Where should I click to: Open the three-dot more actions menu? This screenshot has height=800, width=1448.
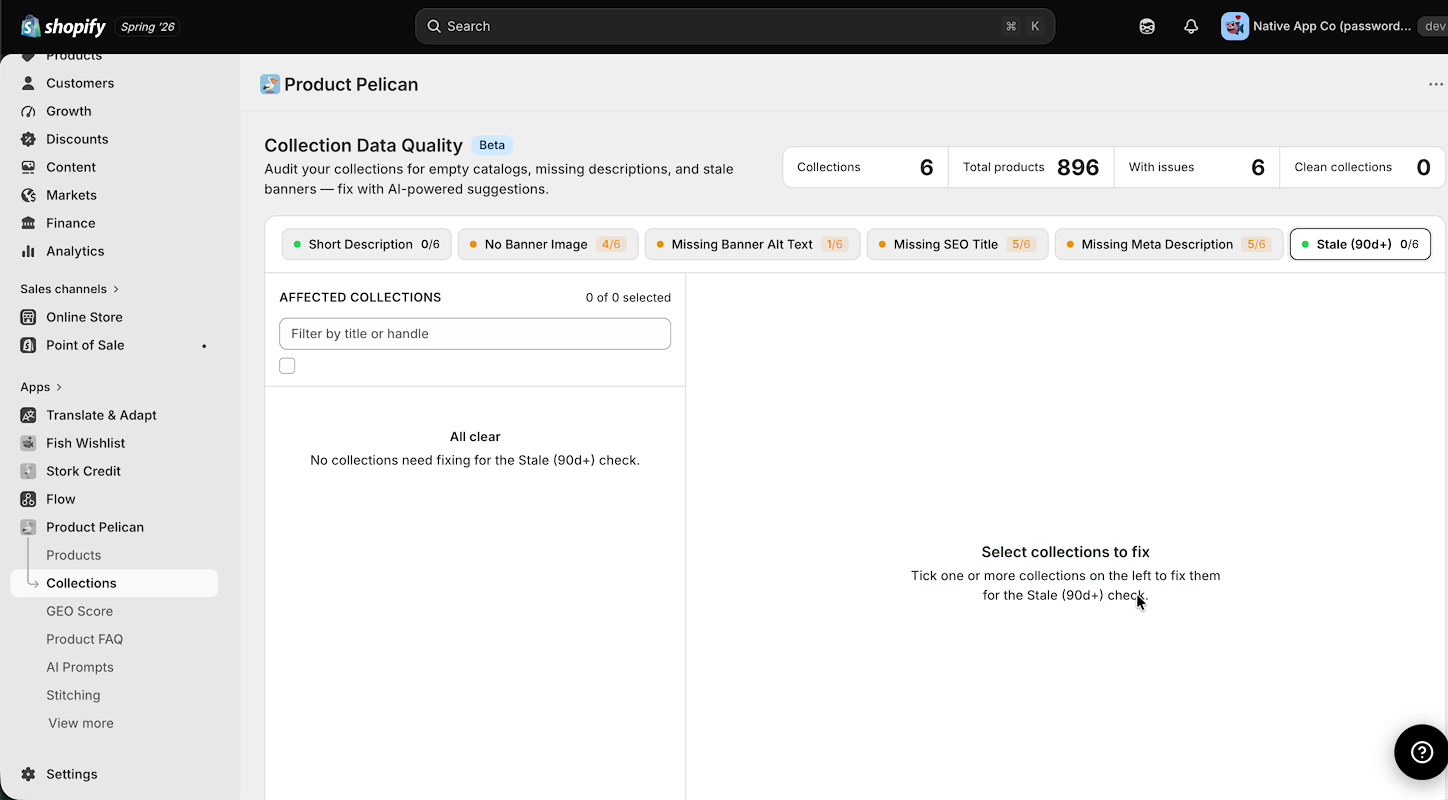point(1435,84)
